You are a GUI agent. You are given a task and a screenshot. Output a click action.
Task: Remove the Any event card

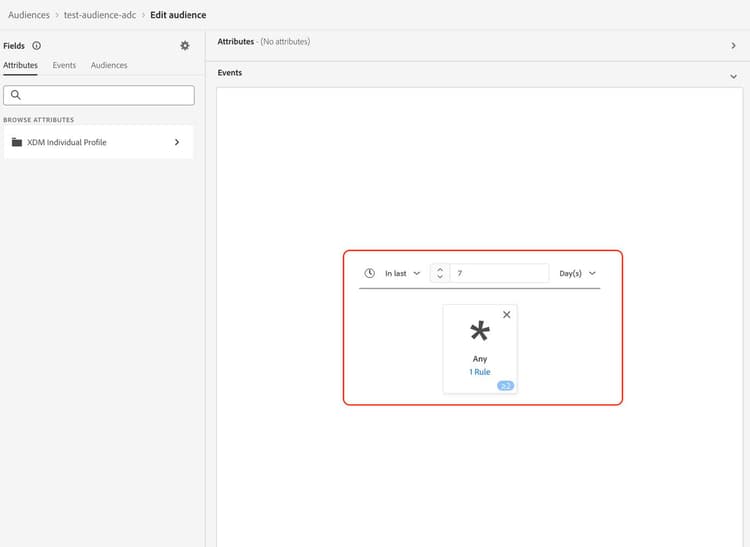pos(507,315)
